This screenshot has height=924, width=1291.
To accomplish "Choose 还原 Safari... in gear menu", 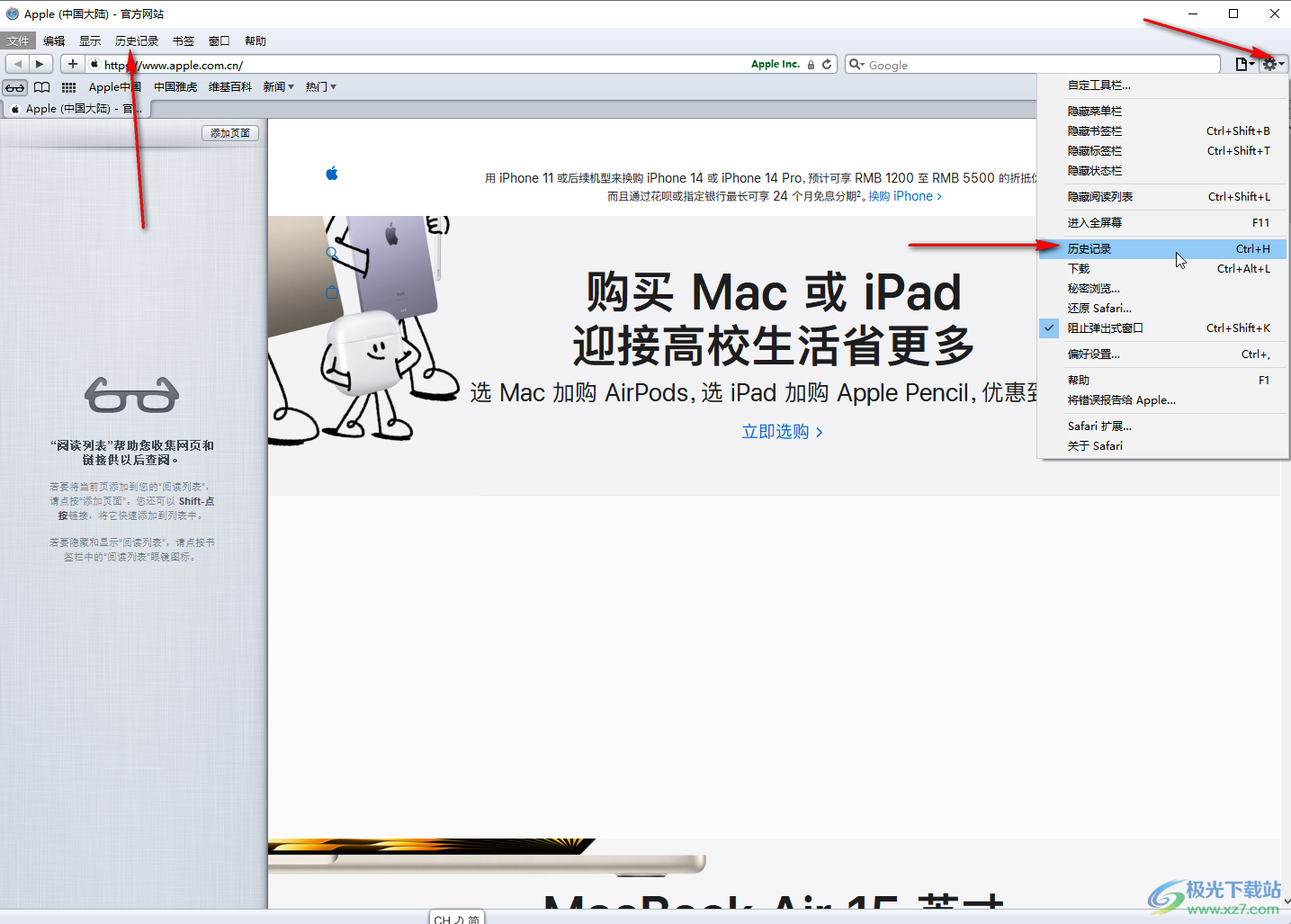I will coord(1163,309).
